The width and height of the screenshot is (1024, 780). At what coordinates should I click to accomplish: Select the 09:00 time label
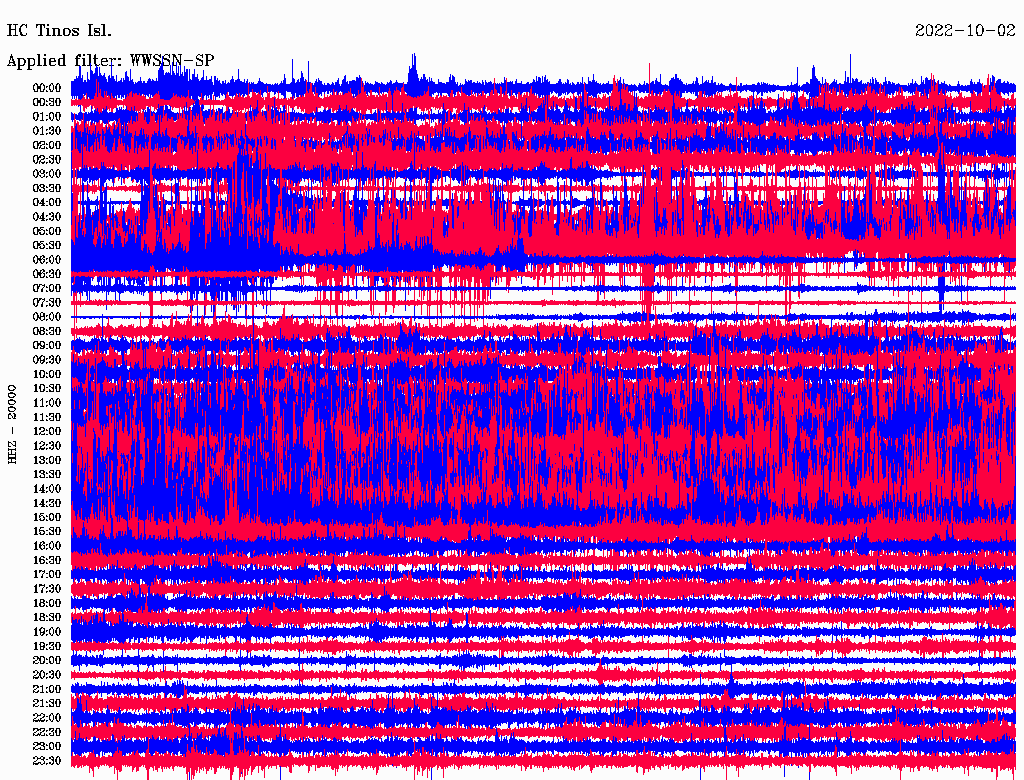[47, 346]
